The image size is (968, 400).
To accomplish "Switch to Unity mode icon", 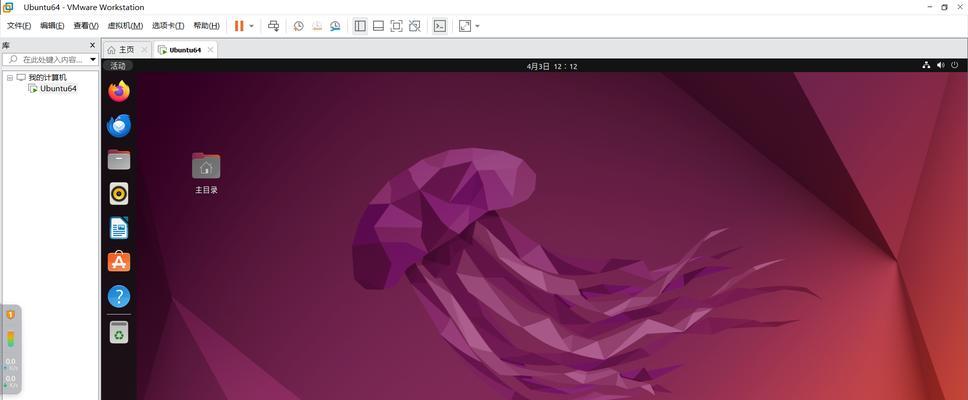I will click(x=415, y=26).
